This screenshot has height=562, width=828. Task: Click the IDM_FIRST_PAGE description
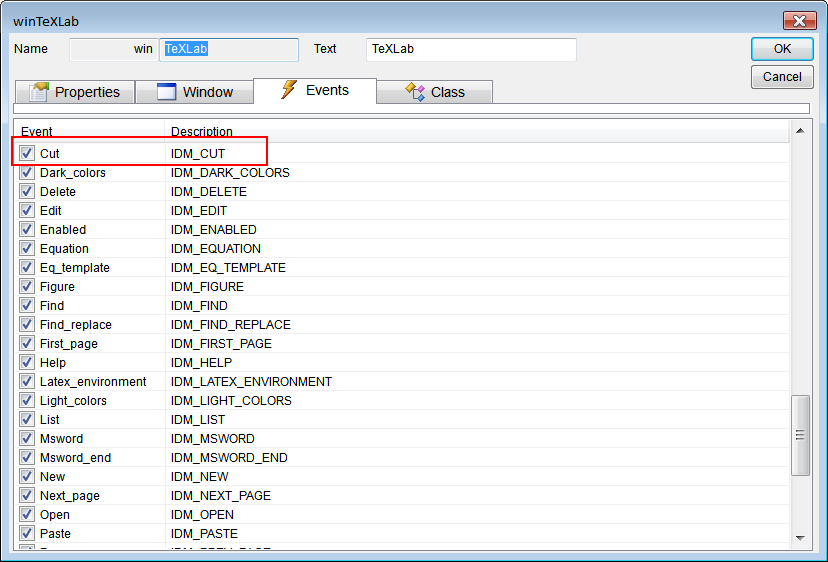(x=221, y=344)
